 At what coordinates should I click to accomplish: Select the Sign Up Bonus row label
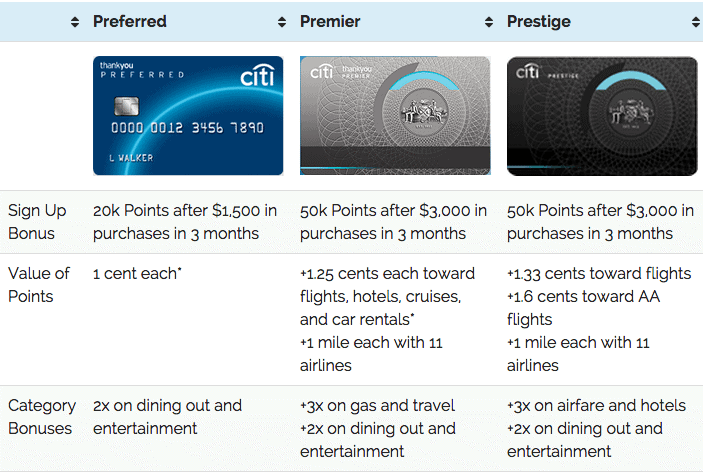click(37, 222)
